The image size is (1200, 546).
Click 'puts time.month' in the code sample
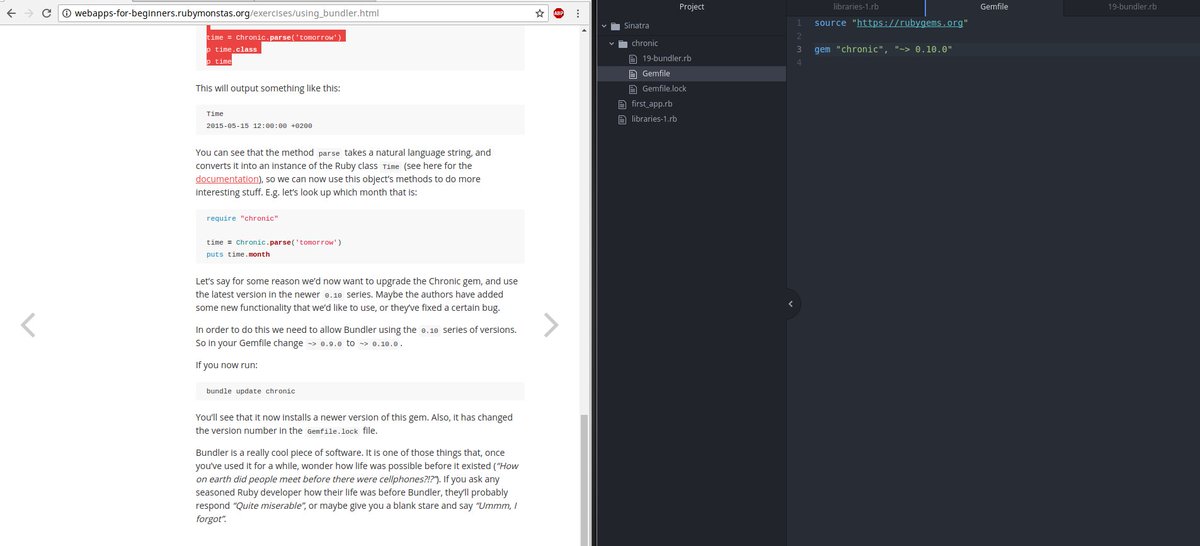click(238, 254)
